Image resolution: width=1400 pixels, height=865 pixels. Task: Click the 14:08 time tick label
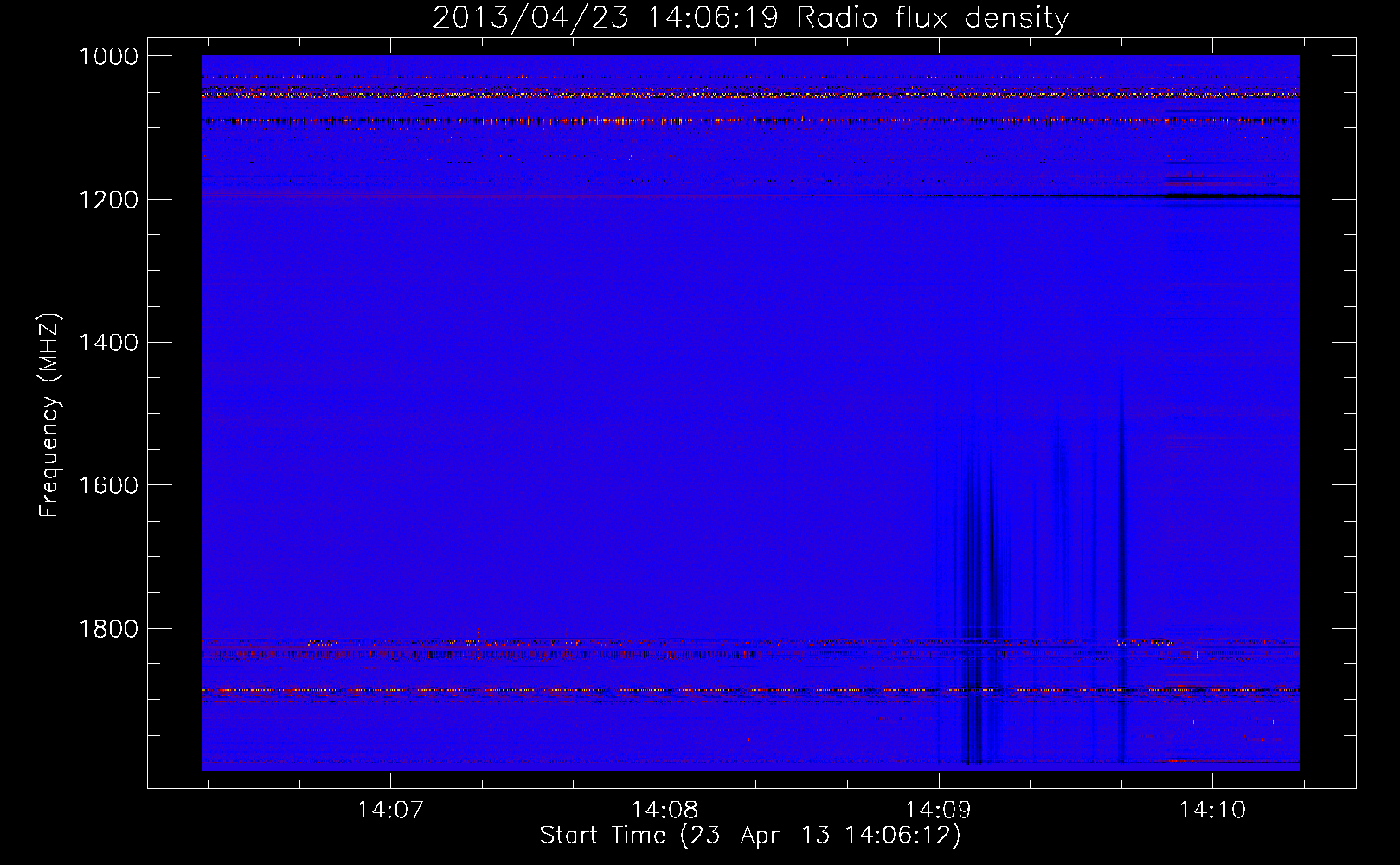(x=665, y=810)
